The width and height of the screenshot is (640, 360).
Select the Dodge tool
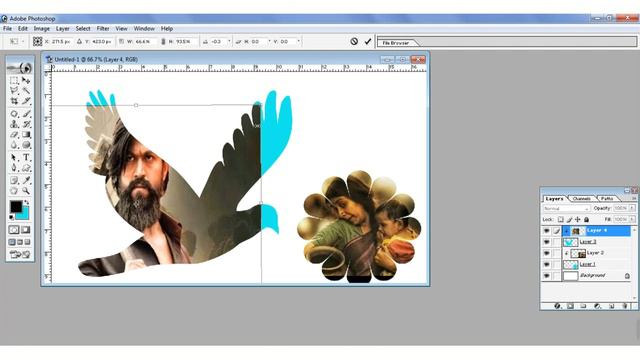[x=26, y=144]
